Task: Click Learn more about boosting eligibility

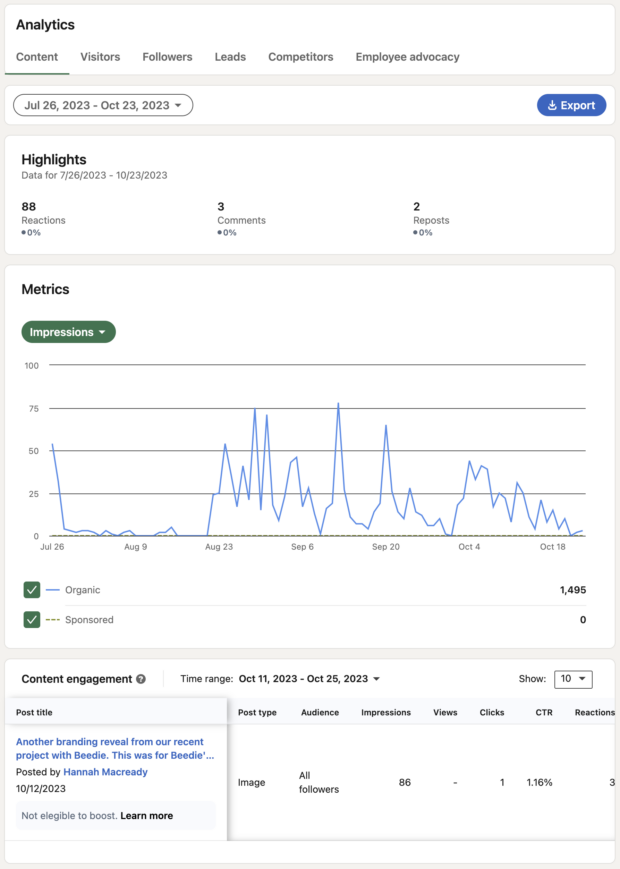Action: (x=146, y=816)
